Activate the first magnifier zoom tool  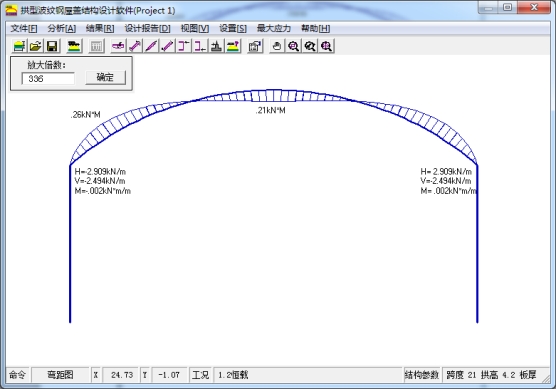coord(293,46)
